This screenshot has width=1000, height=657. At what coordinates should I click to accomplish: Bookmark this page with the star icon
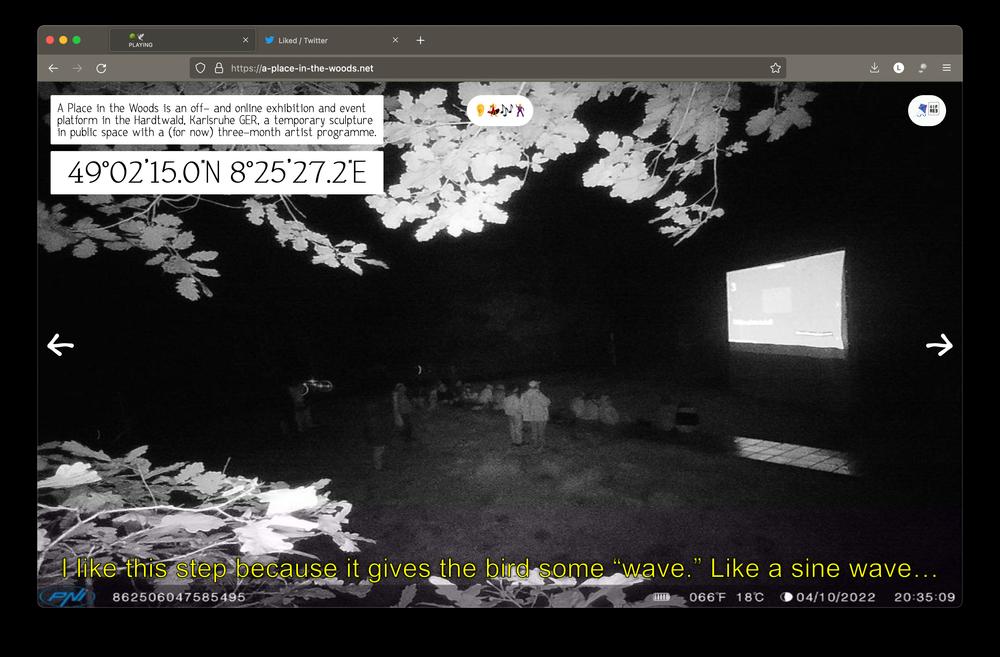[776, 68]
